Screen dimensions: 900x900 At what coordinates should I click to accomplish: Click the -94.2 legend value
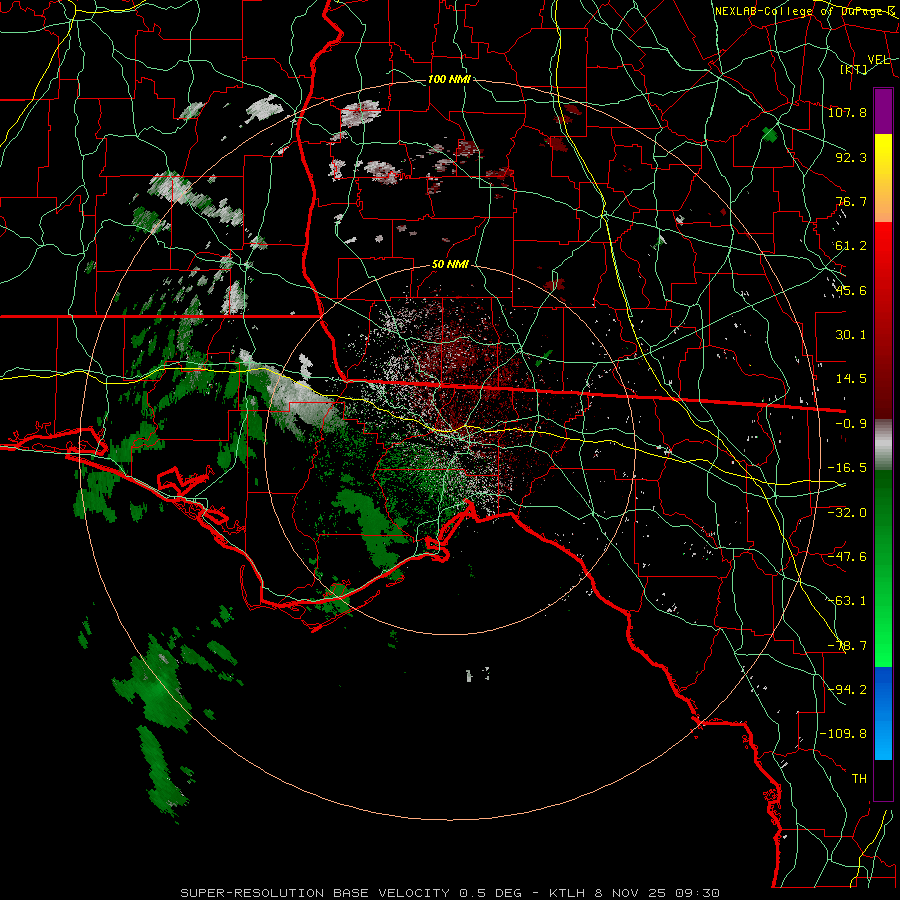click(x=847, y=690)
